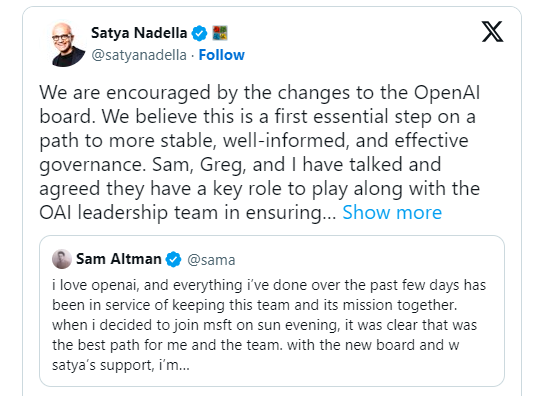Open the @satyanadella handle

click(x=139, y=55)
